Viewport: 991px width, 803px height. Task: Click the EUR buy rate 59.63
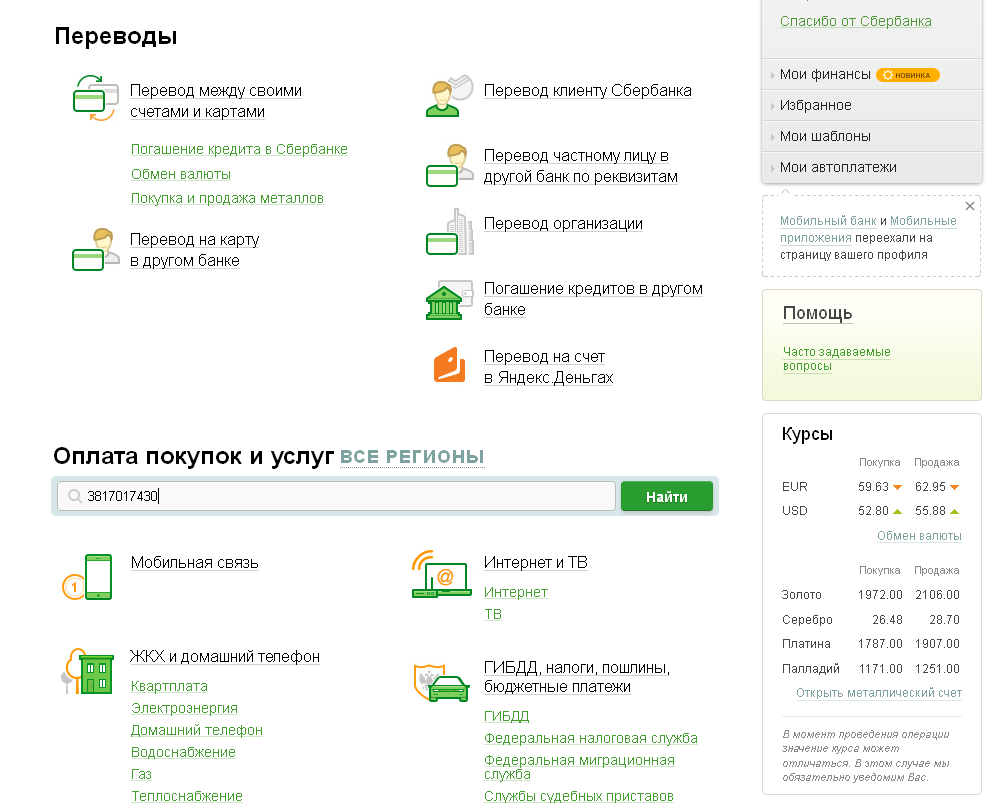click(x=873, y=487)
